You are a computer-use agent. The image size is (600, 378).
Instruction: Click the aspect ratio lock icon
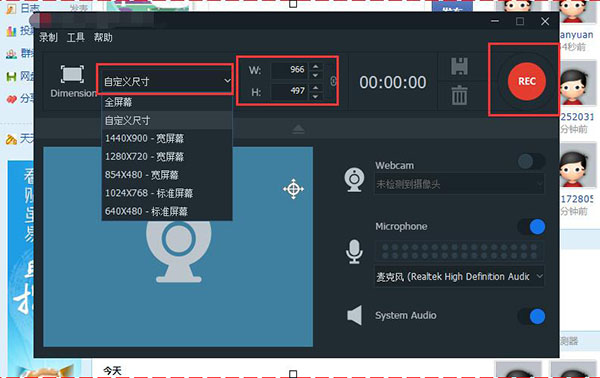click(333, 81)
